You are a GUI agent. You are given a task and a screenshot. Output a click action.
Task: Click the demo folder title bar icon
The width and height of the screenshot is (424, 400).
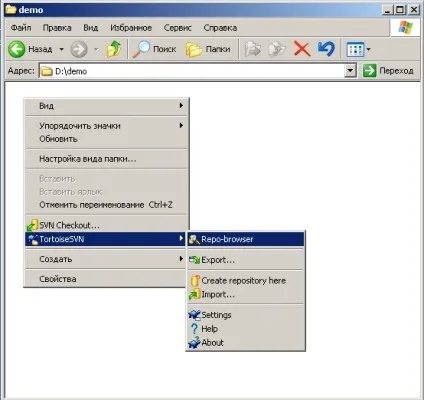tap(11, 9)
